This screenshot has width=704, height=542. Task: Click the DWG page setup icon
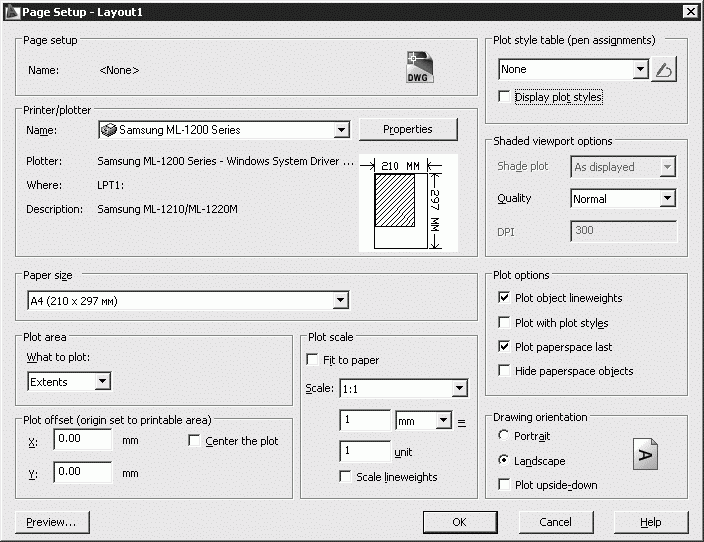(418, 67)
